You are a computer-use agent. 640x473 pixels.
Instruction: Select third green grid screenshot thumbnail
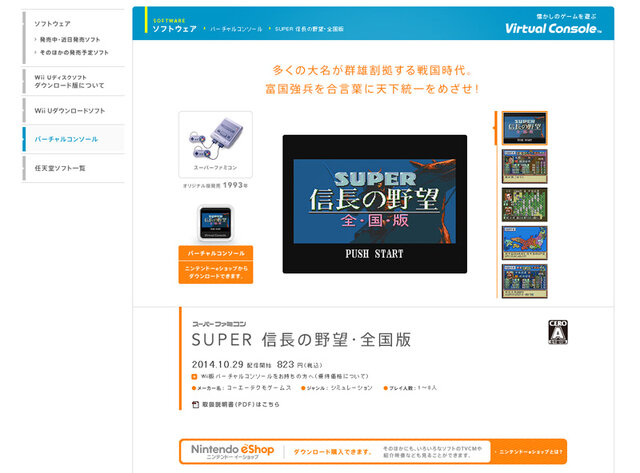click(524, 204)
